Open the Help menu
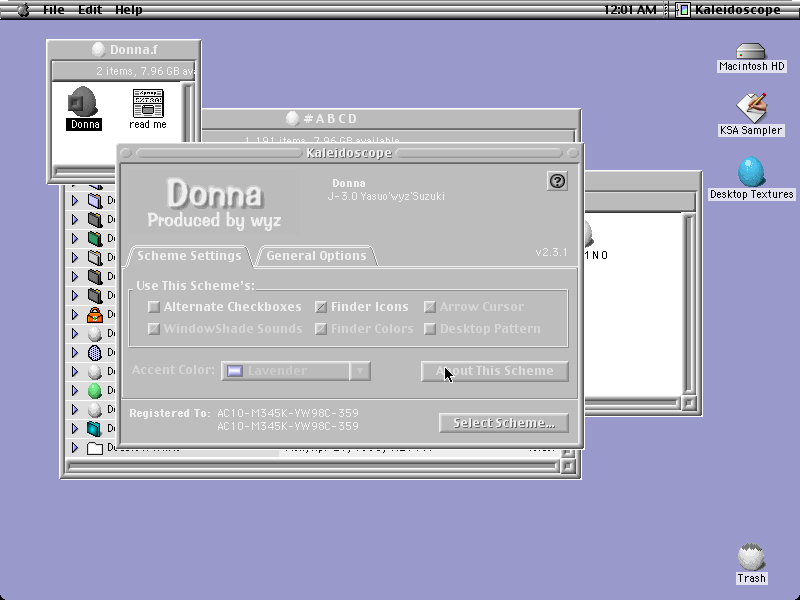Image resolution: width=800 pixels, height=600 pixels. coord(129,10)
